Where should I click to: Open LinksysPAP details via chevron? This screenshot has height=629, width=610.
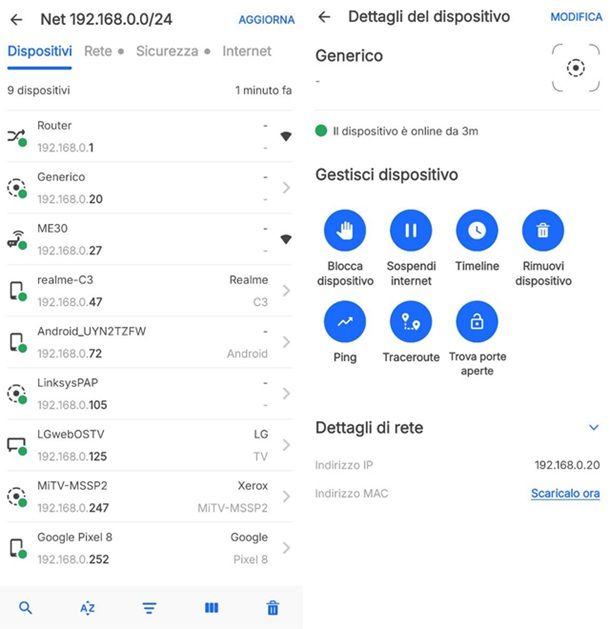click(x=286, y=394)
